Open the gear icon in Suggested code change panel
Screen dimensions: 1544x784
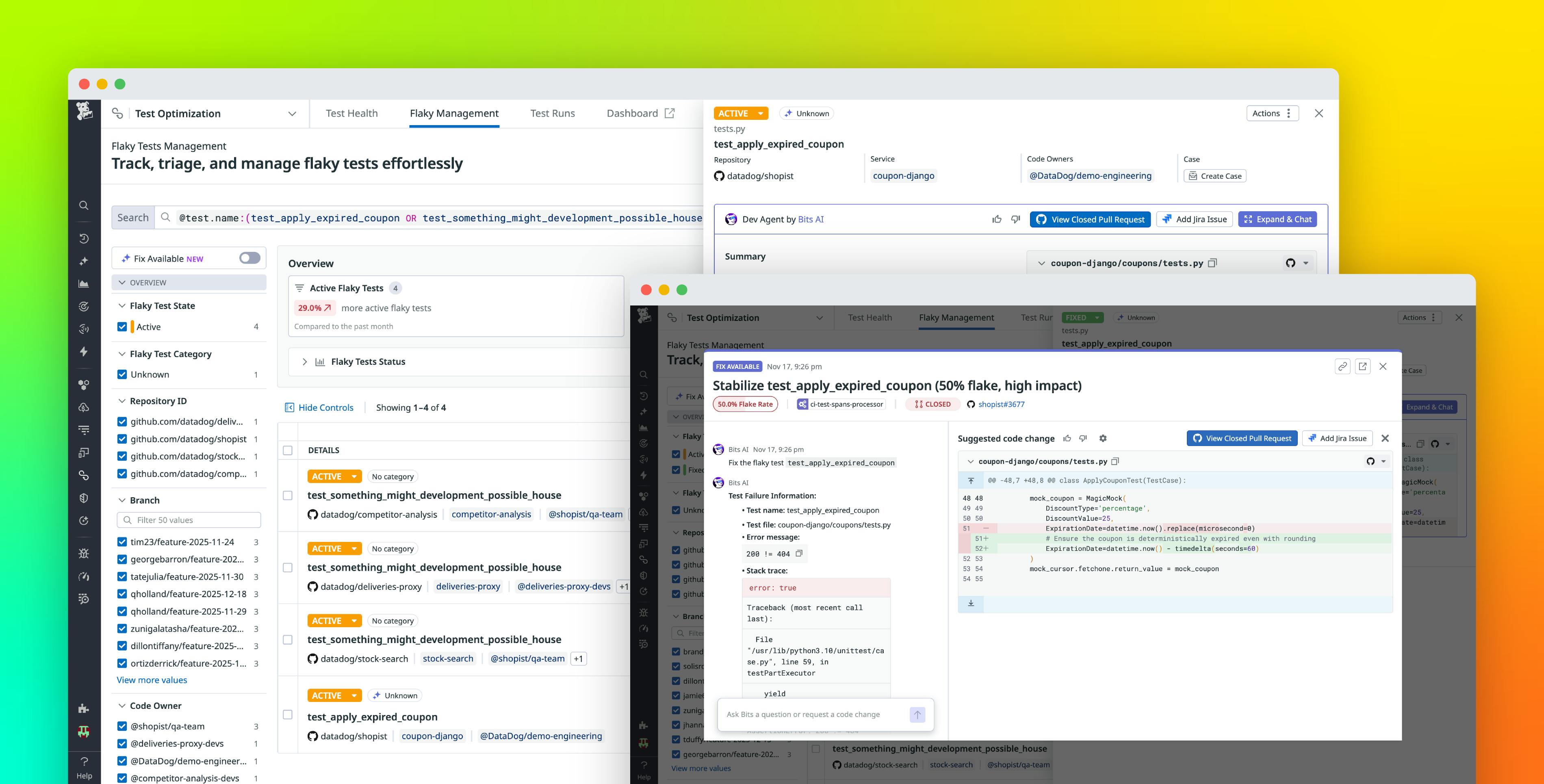tap(1103, 438)
